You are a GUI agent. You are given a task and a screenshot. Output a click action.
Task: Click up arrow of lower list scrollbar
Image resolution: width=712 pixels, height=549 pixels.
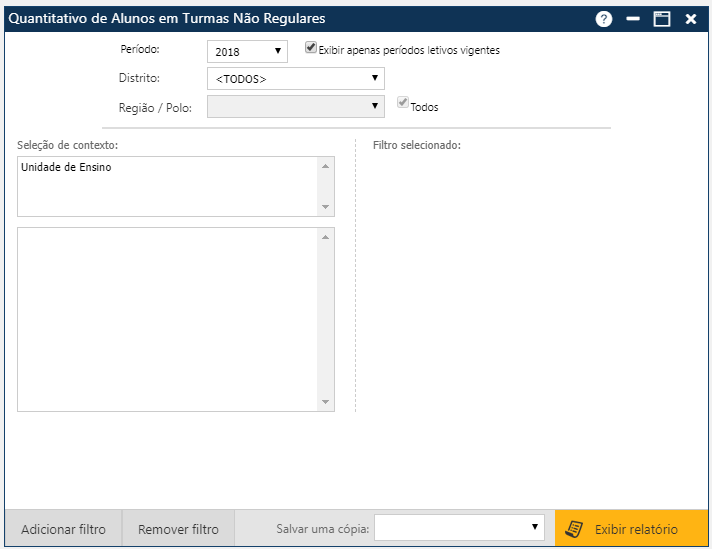[x=325, y=237]
